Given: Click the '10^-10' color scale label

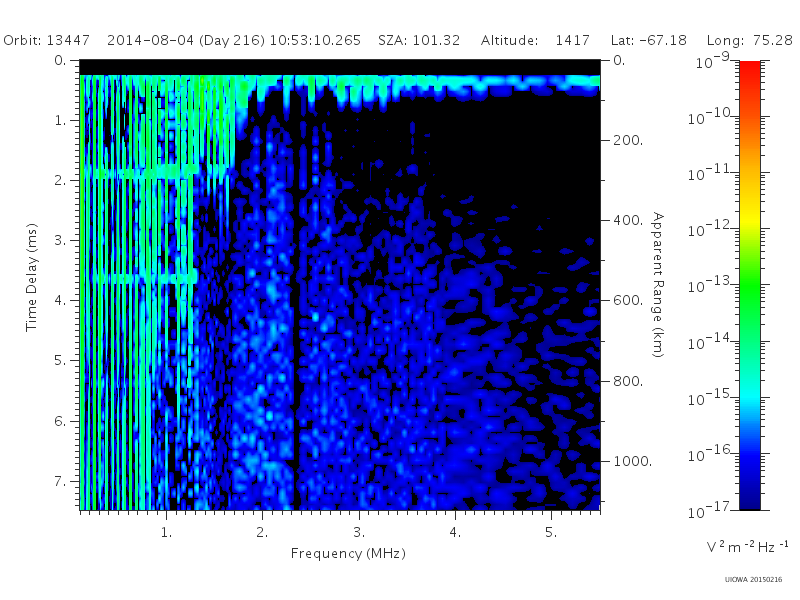Looking at the screenshot, I should pos(710,116).
